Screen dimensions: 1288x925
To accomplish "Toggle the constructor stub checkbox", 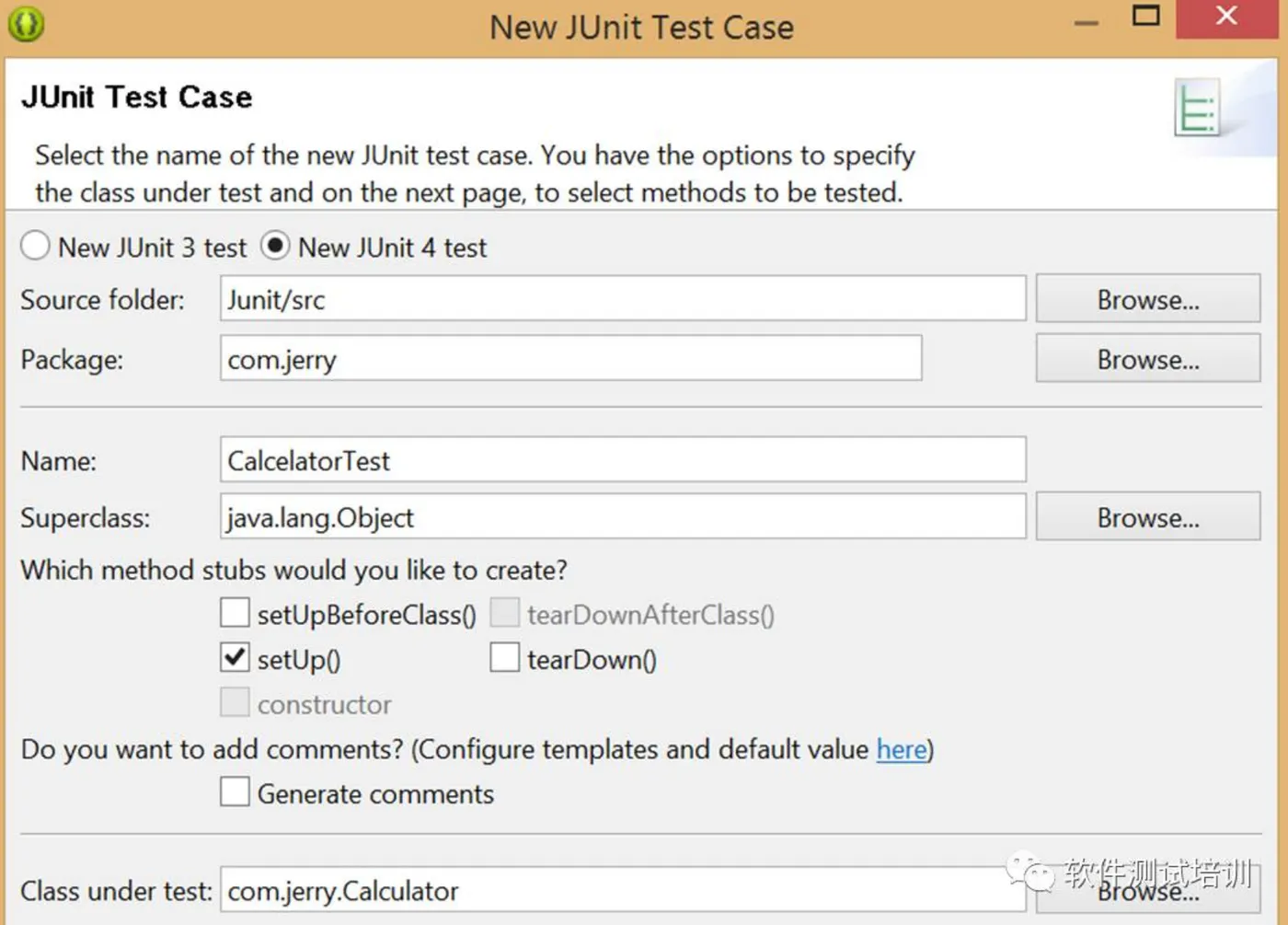I will pos(235,702).
